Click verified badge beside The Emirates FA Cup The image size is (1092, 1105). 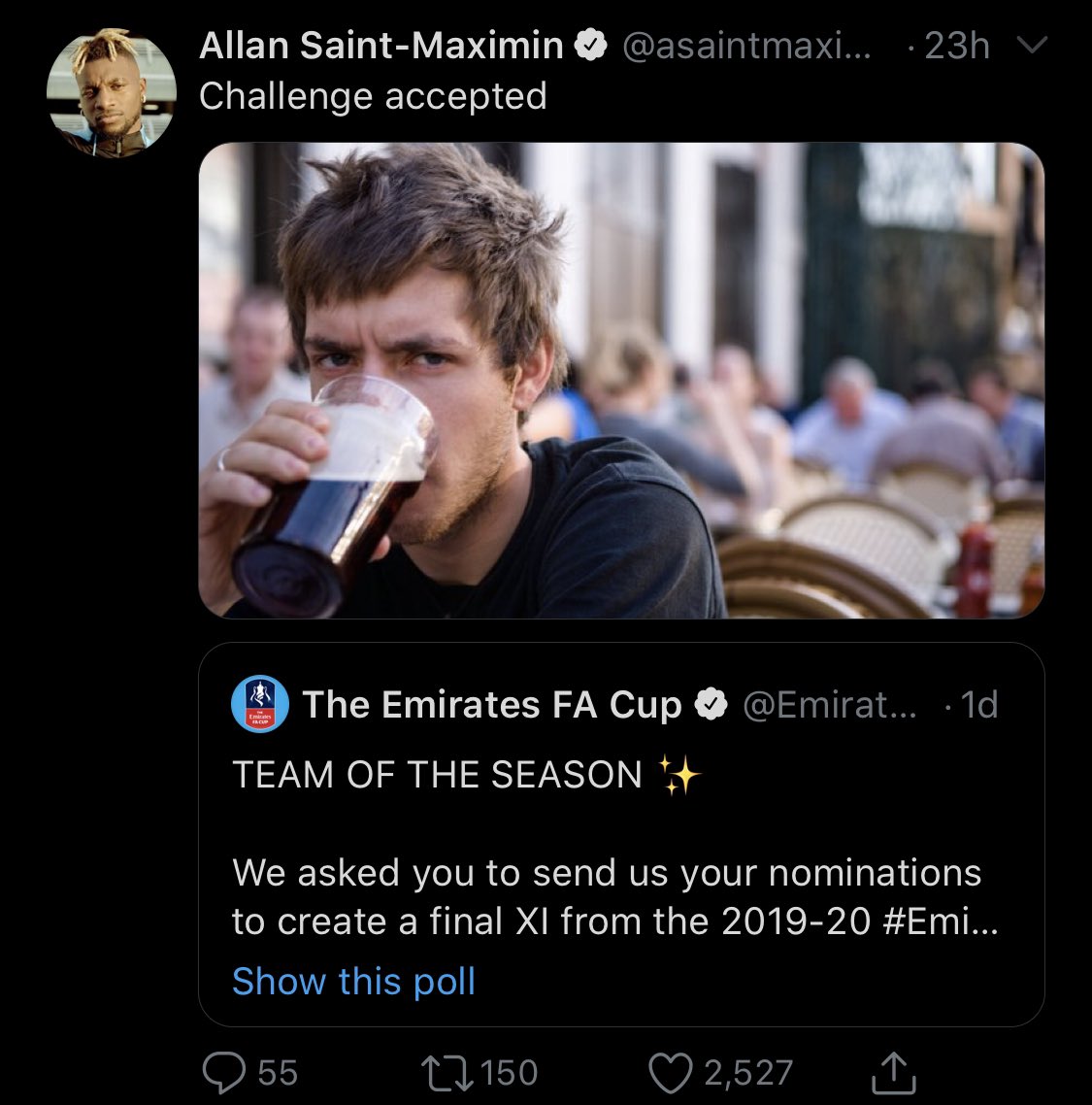click(x=713, y=706)
